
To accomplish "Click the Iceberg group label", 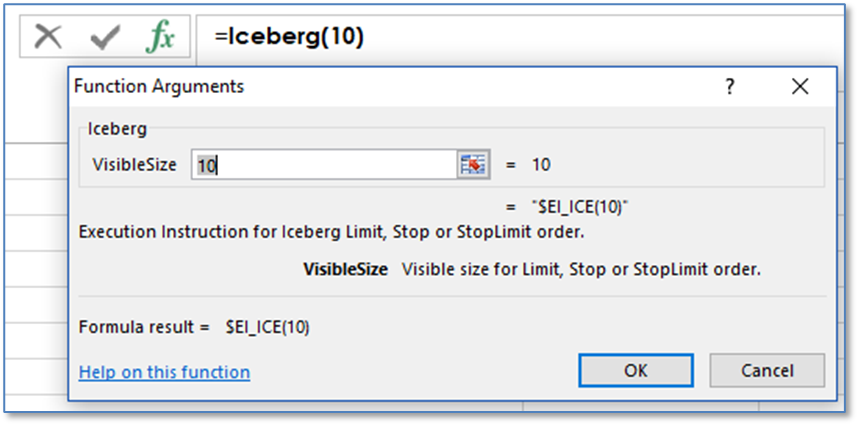I will (x=118, y=128).
